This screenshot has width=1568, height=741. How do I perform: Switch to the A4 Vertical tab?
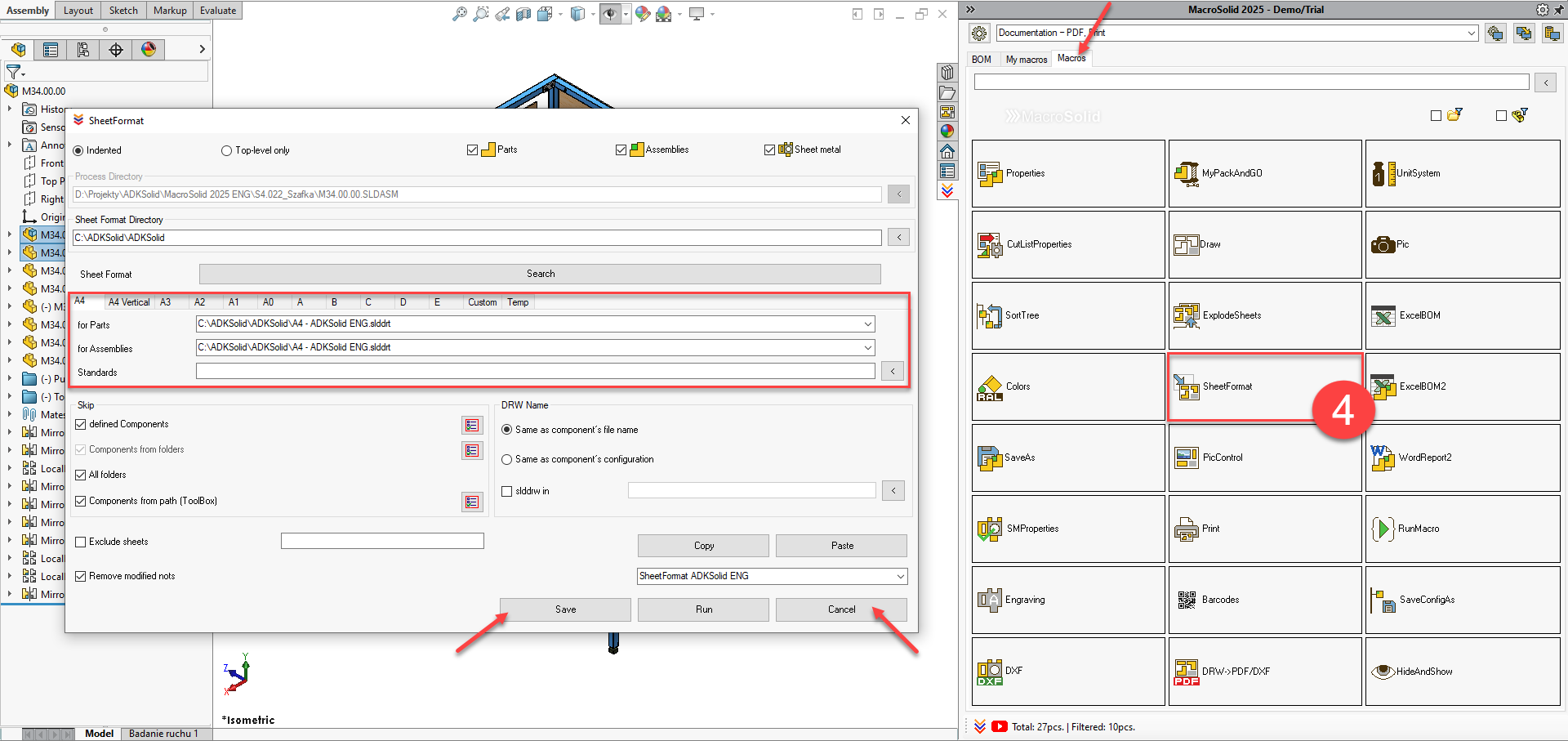(x=129, y=302)
